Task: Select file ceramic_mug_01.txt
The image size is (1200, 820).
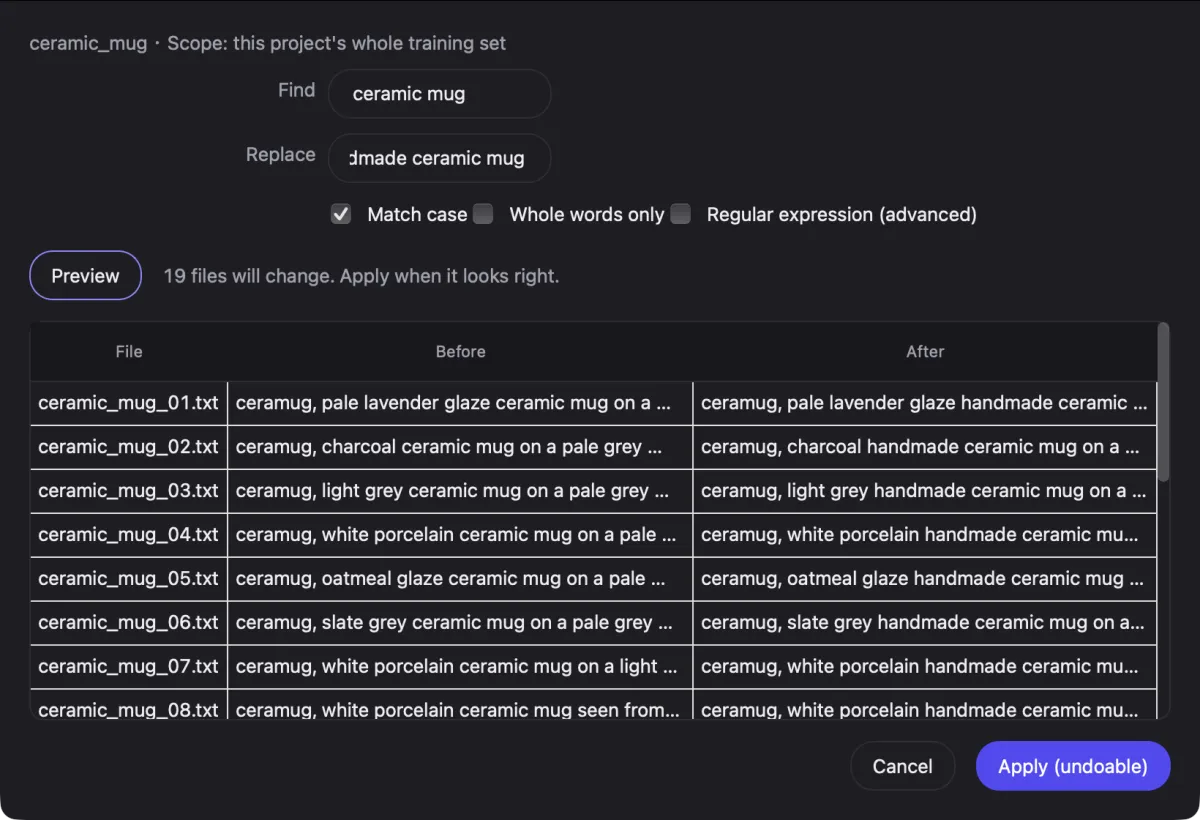Action: pos(128,403)
